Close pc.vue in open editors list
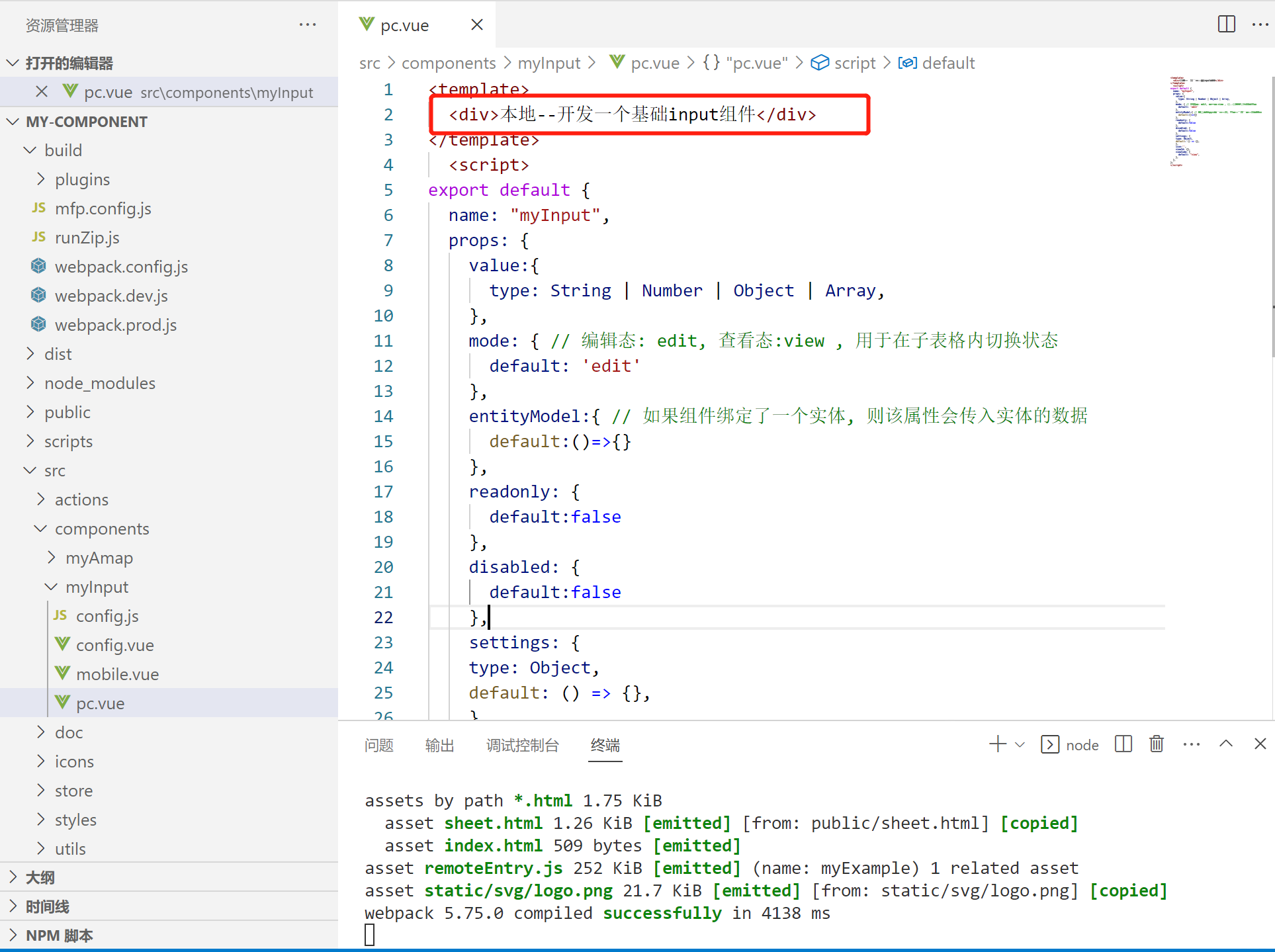1275x952 pixels. pos(42,92)
